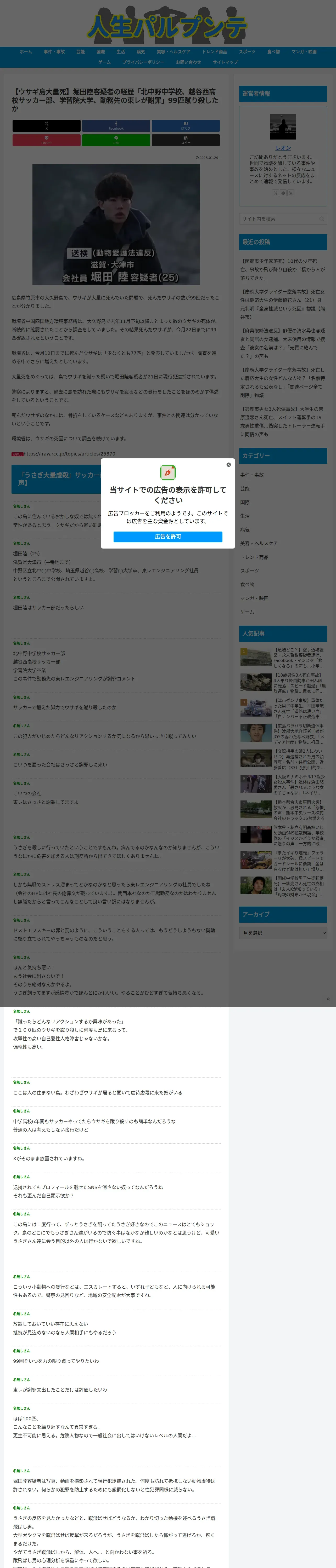The image size is (336, 1568).
Task: Select ゲーム in the navigation bar
Action: coord(104,62)
